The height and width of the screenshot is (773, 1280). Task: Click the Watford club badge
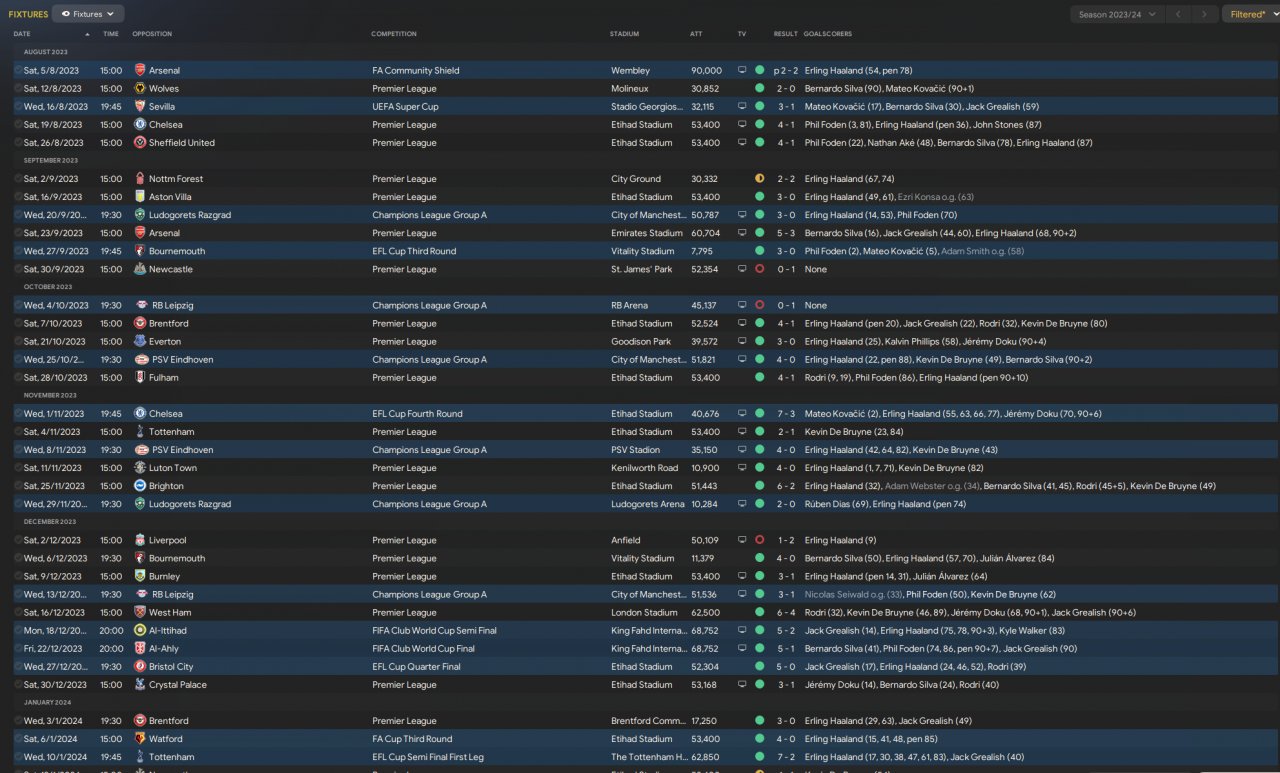[x=139, y=739]
